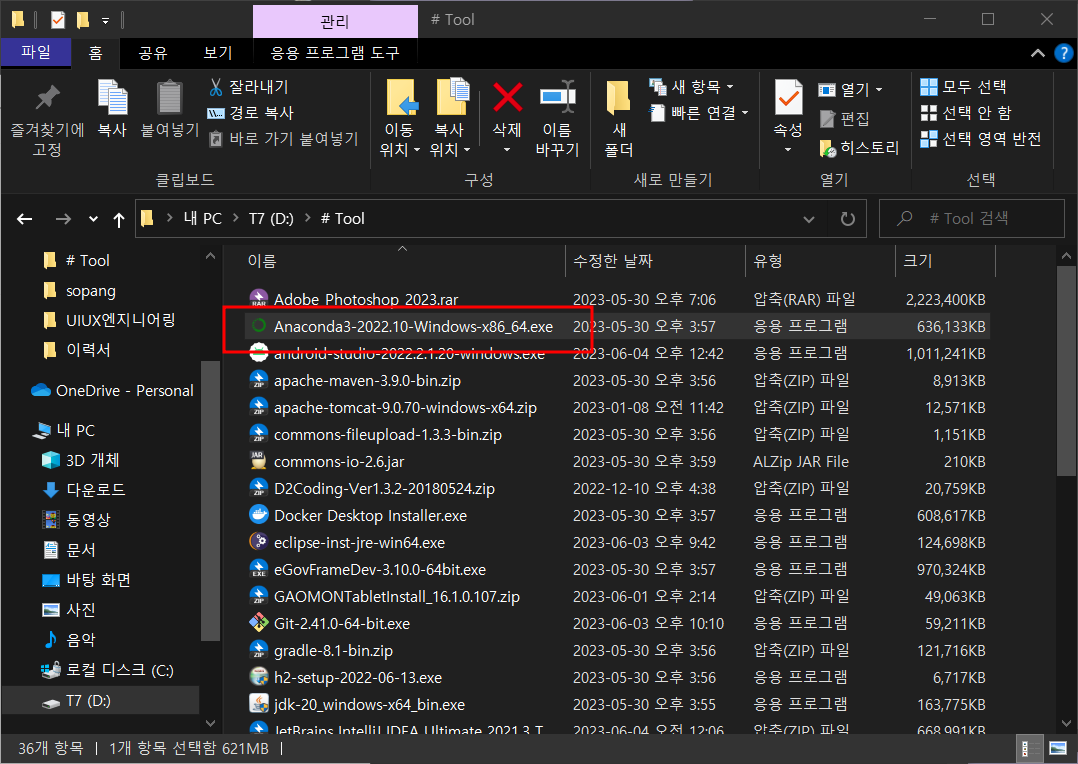The image size is (1078, 764).
Task: Click the 관리 (Manage) contextual tab
Action: pos(335,21)
